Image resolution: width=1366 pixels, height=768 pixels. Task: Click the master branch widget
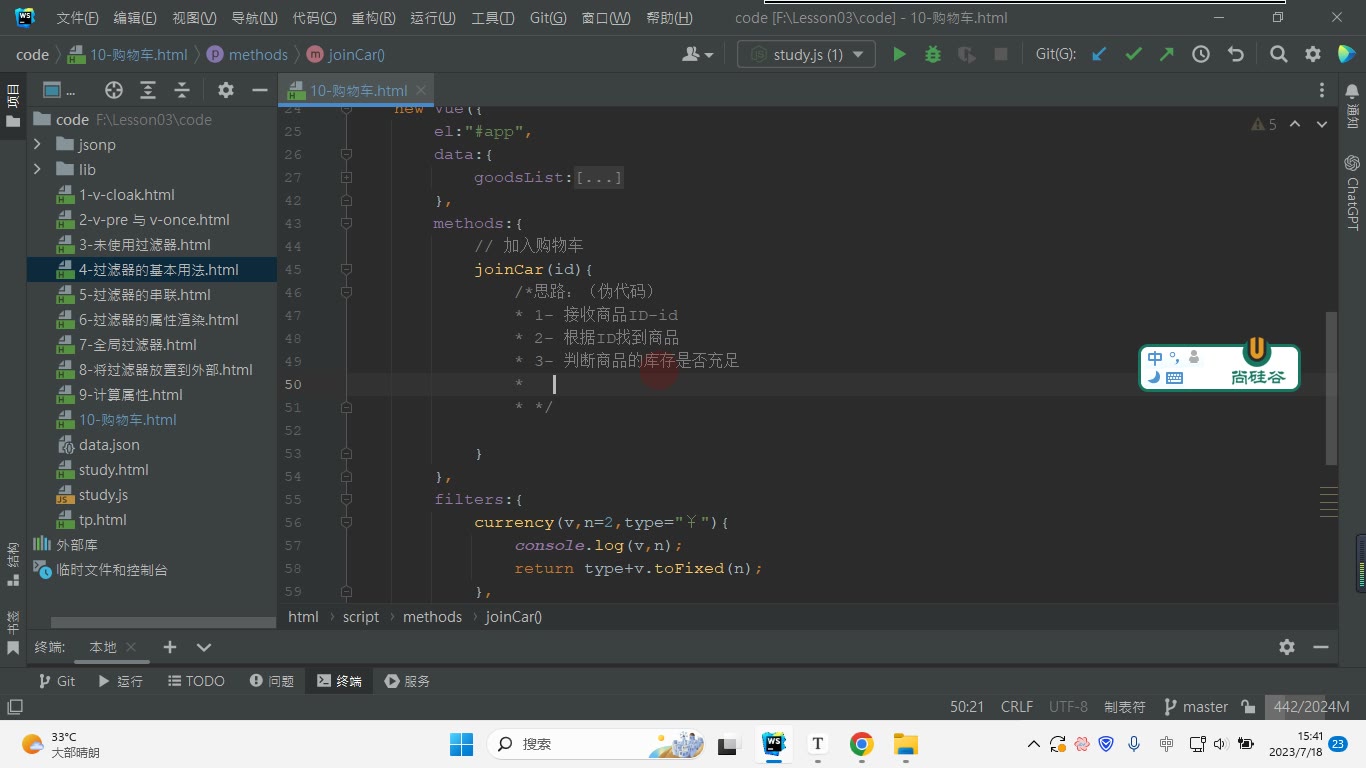point(1196,707)
